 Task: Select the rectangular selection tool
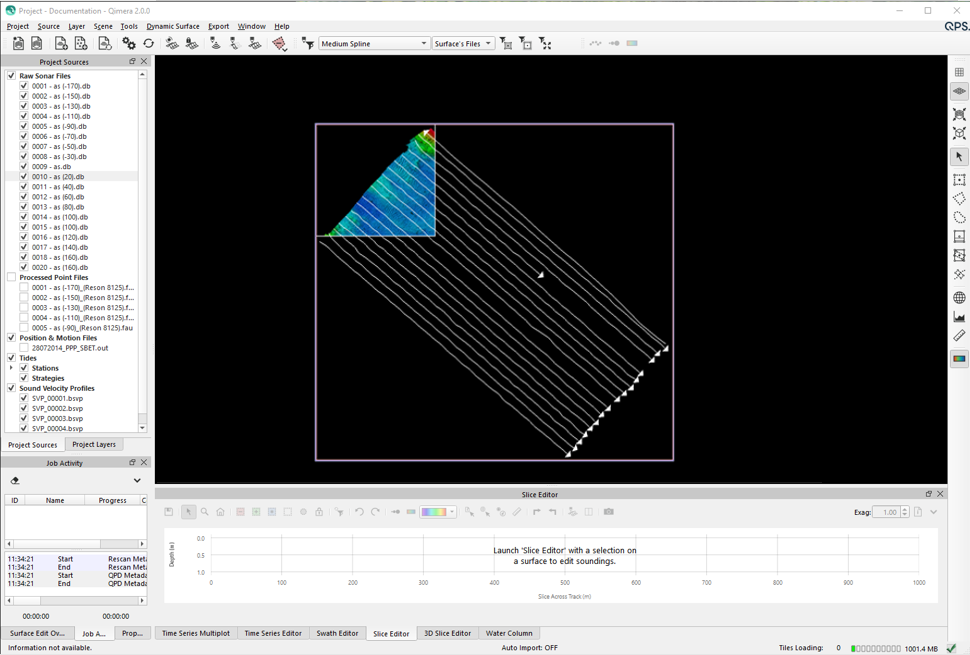point(959,180)
